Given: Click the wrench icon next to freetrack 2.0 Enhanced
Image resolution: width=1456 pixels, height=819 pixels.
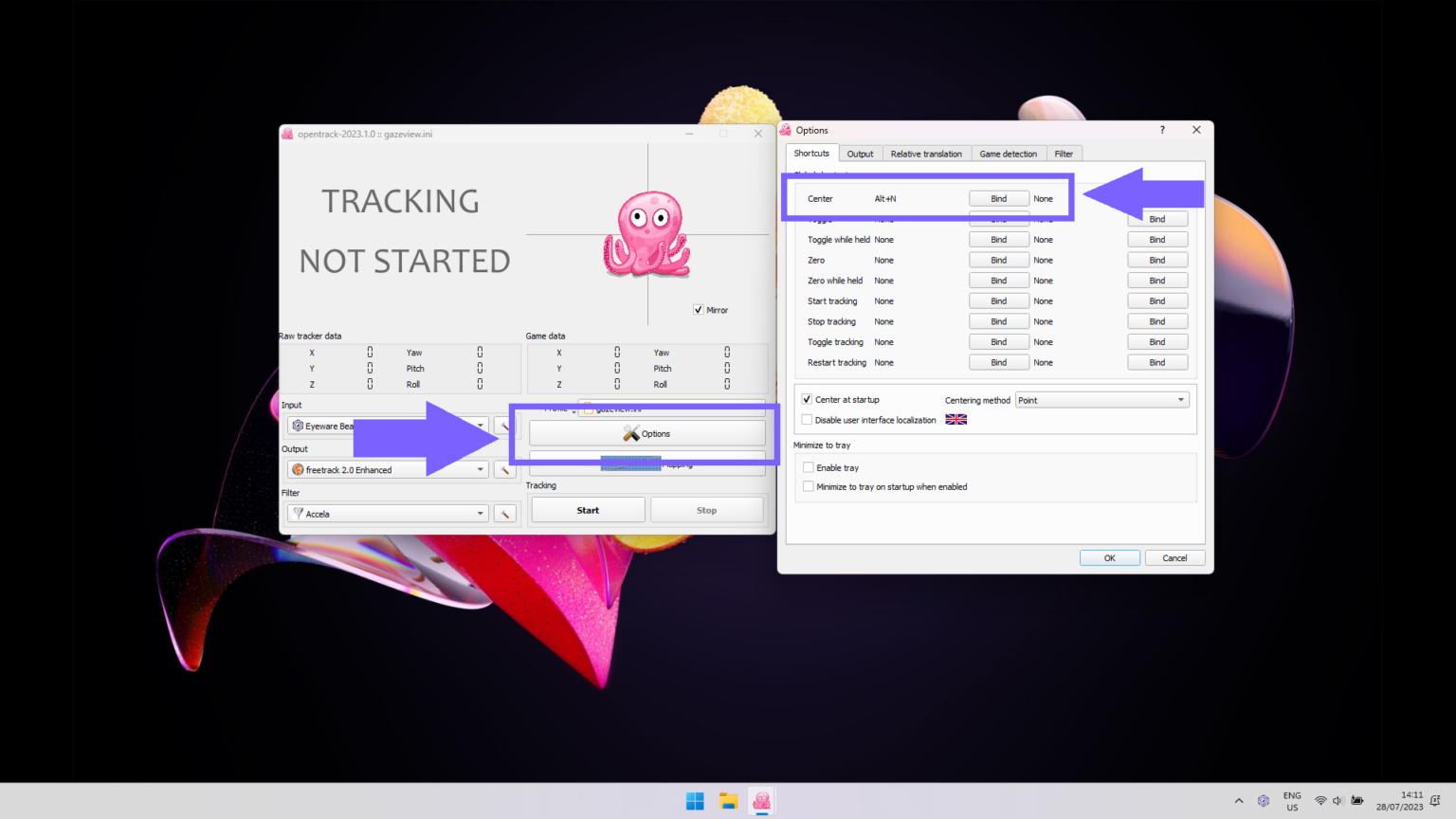Looking at the screenshot, I should click(x=503, y=468).
